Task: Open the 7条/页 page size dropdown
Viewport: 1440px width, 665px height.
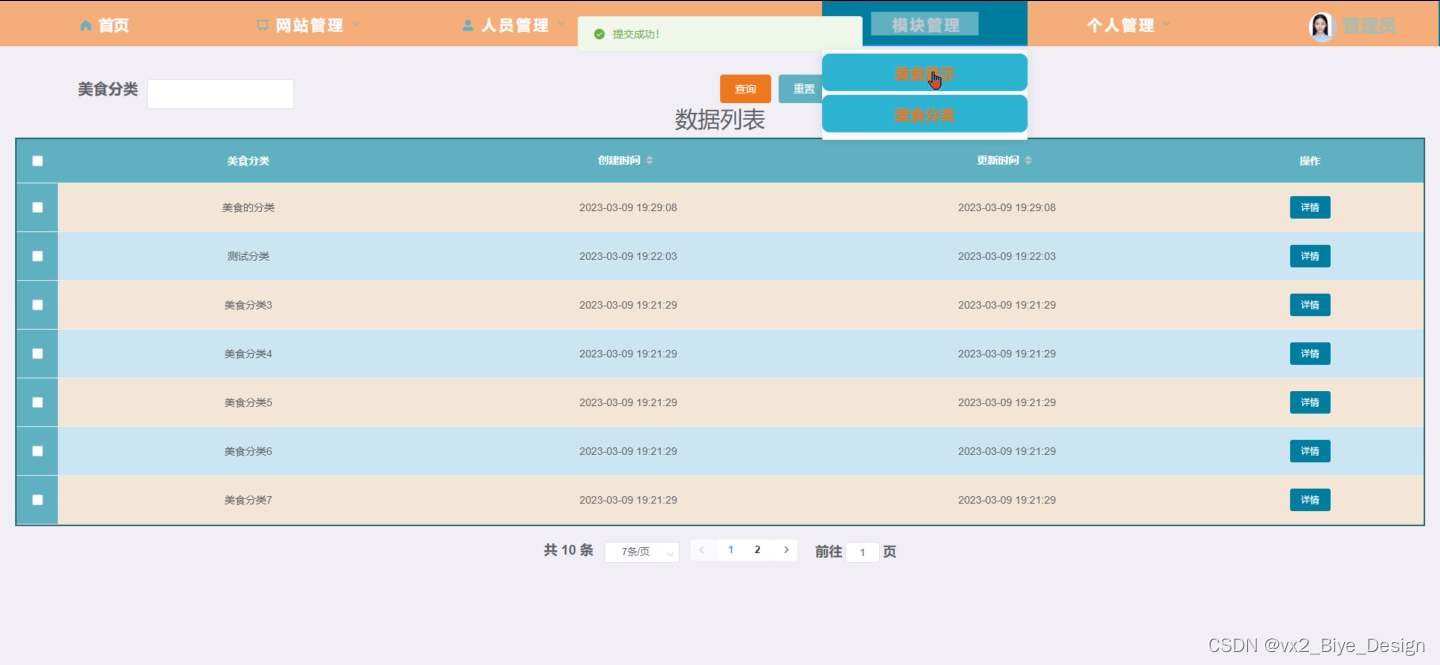Action: 642,552
